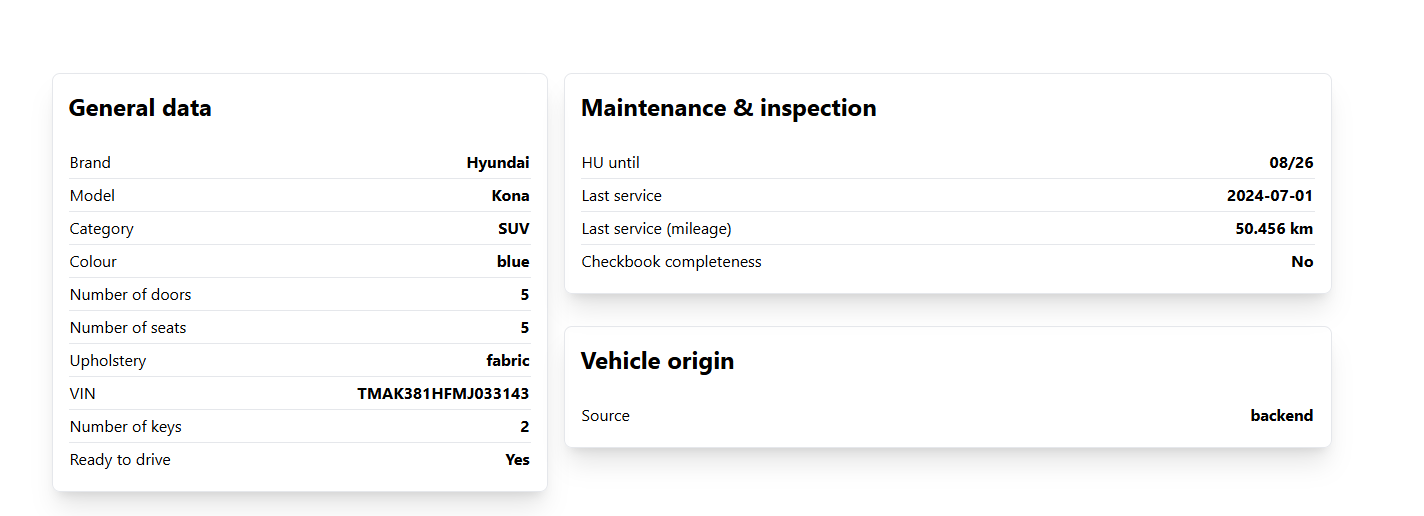Click the Vehicle origin heading
The image size is (1424, 516).
coord(657,361)
